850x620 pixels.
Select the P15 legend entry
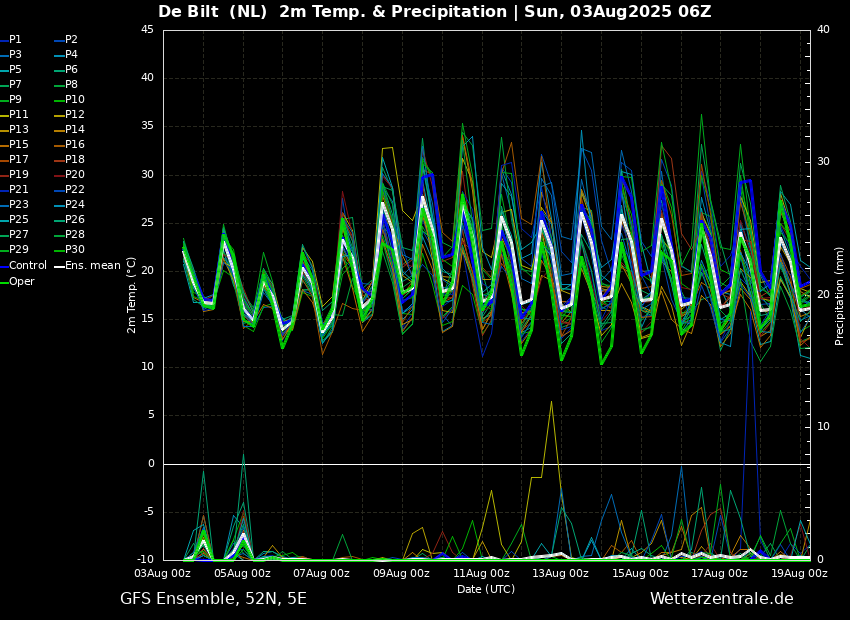point(19,145)
